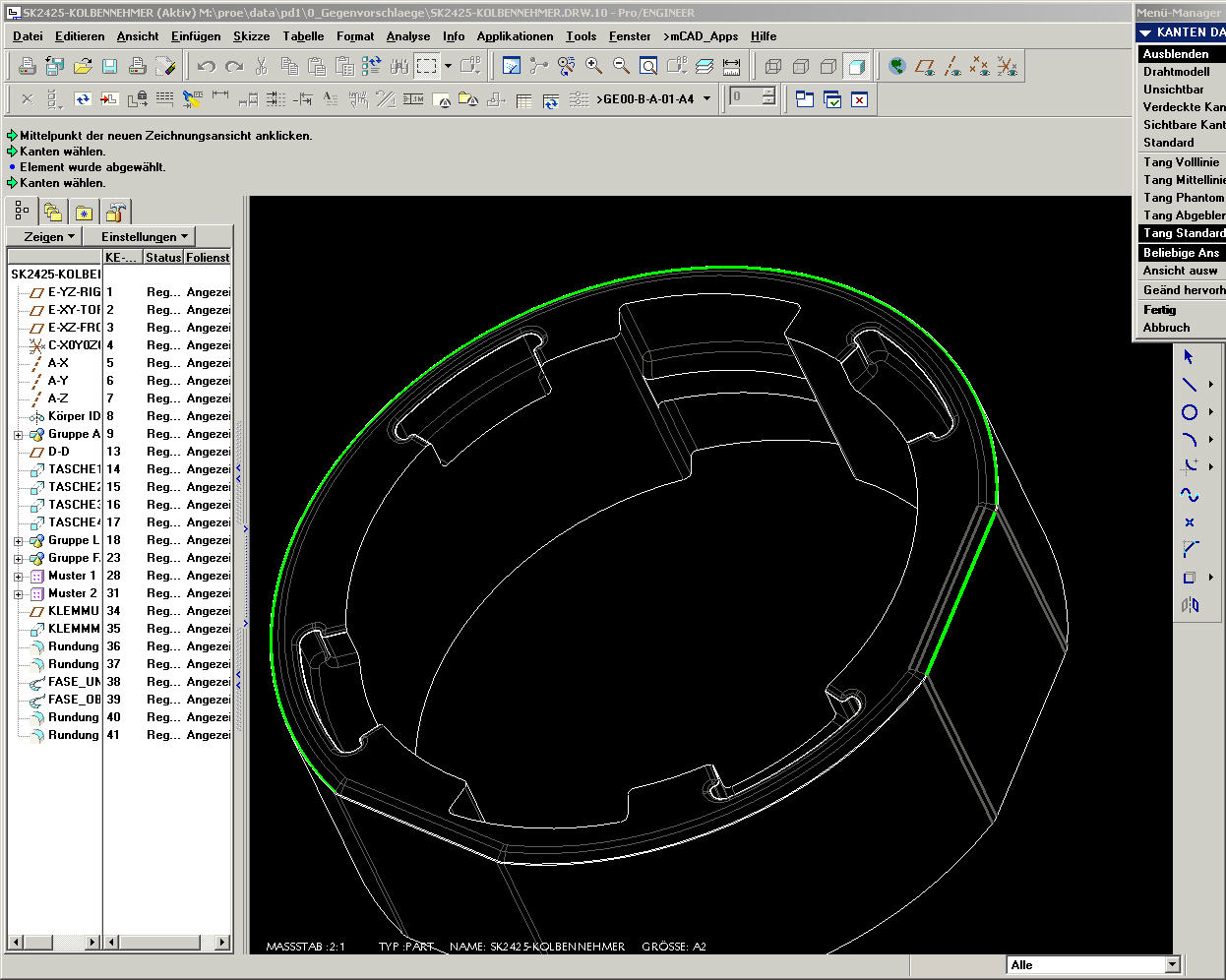Toggle coordinate systems visibility
1226x980 pixels.
(1008, 66)
